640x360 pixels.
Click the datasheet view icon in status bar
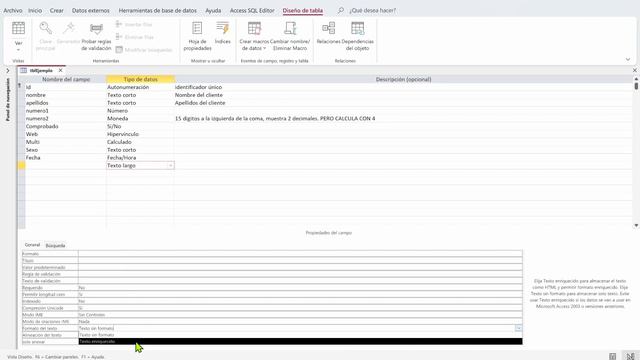point(612,356)
